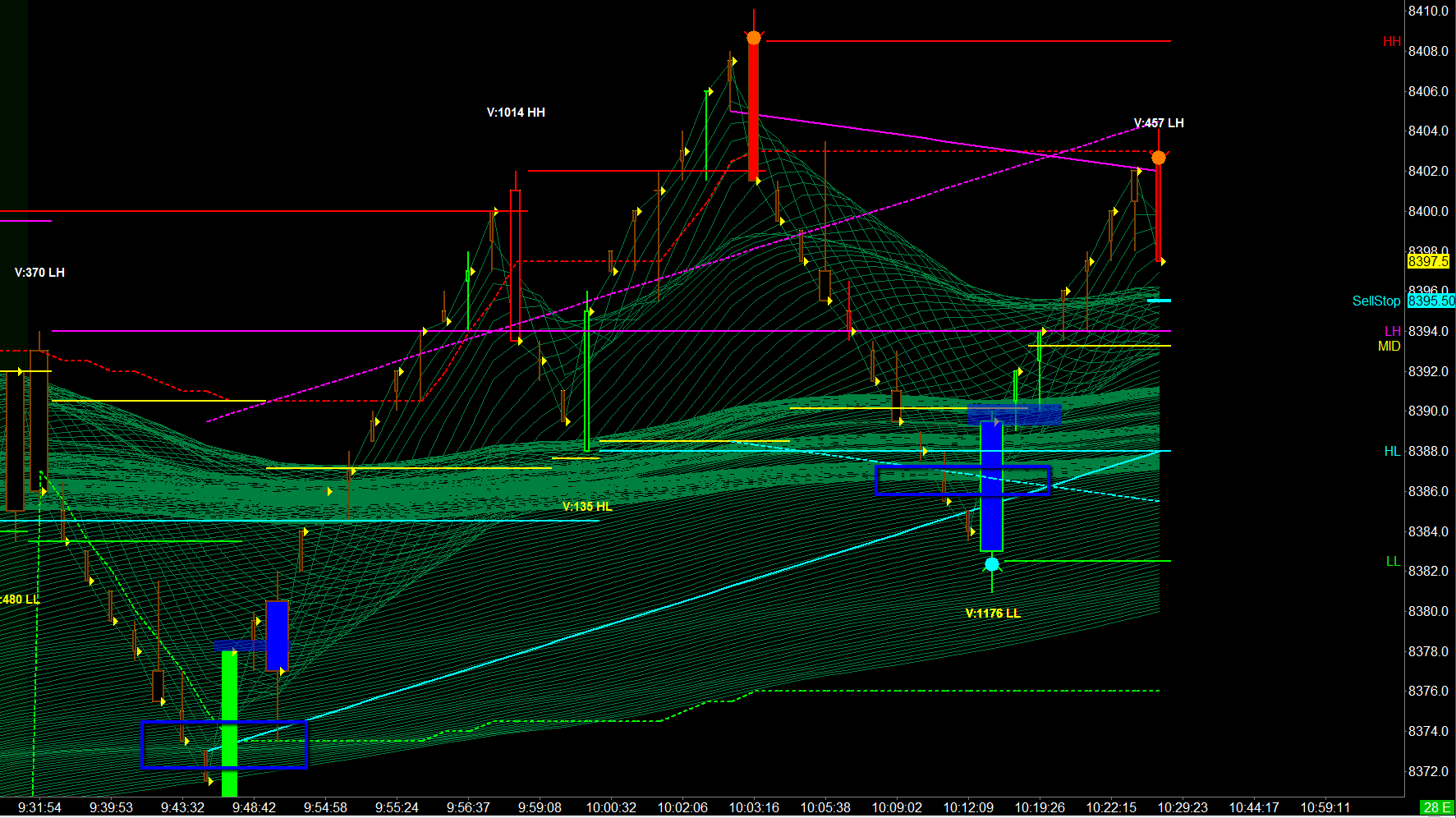
Task: Click the 9:31:54 time axis label
Action: (39, 808)
